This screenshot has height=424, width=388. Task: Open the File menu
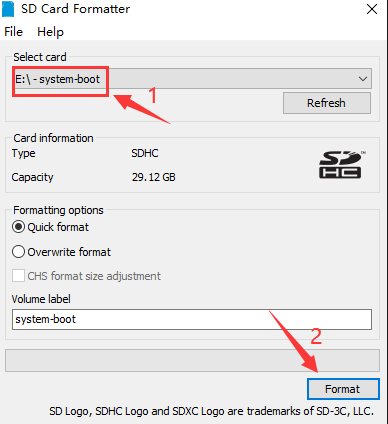point(13,32)
